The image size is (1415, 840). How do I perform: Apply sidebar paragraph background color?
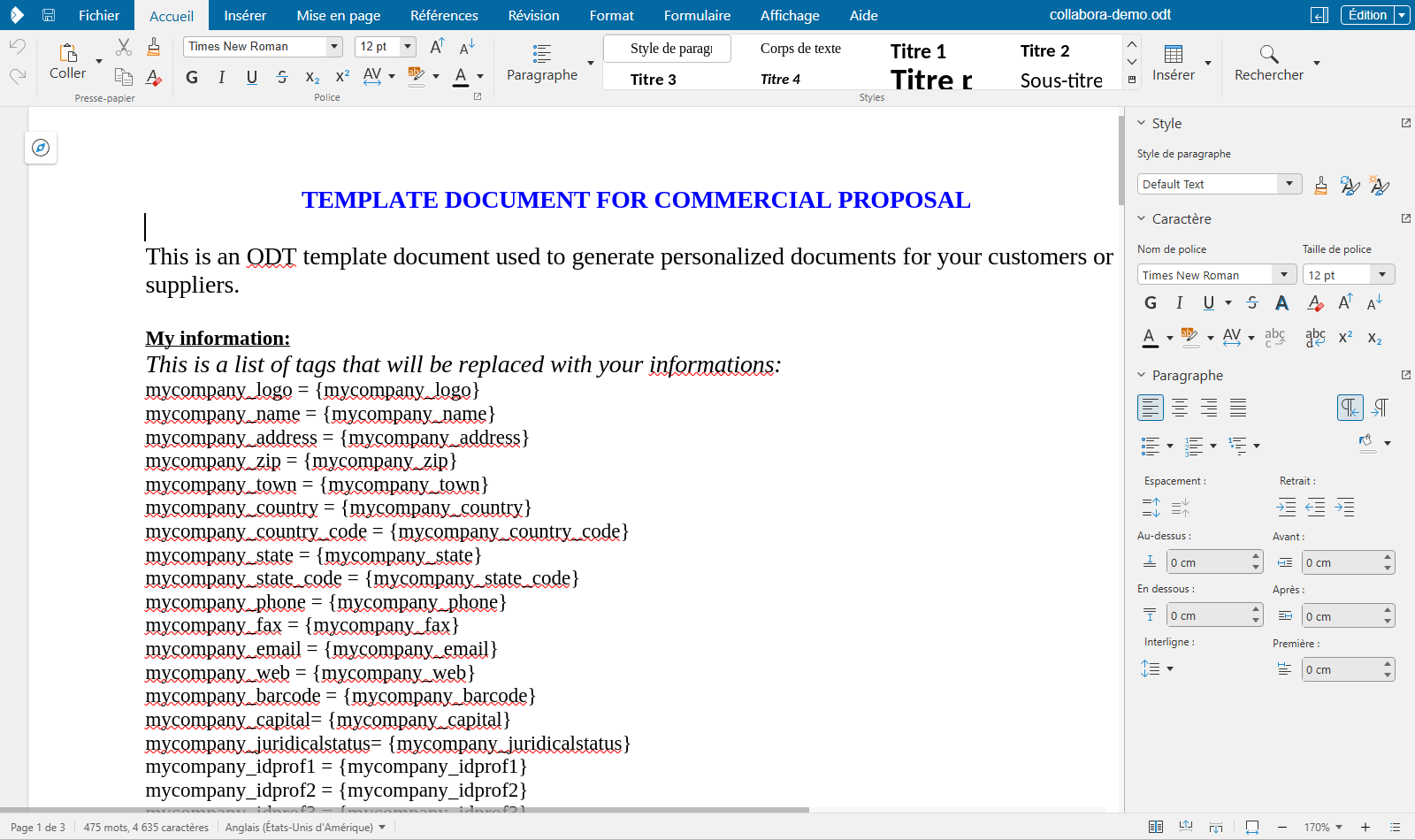1367,443
